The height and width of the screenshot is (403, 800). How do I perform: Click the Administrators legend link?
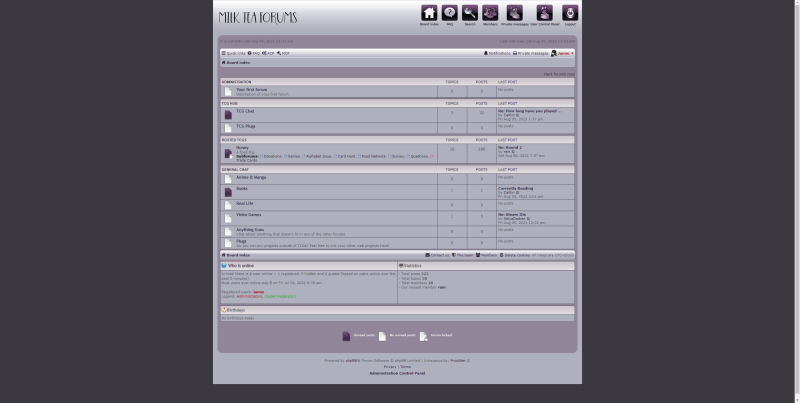[249, 296]
